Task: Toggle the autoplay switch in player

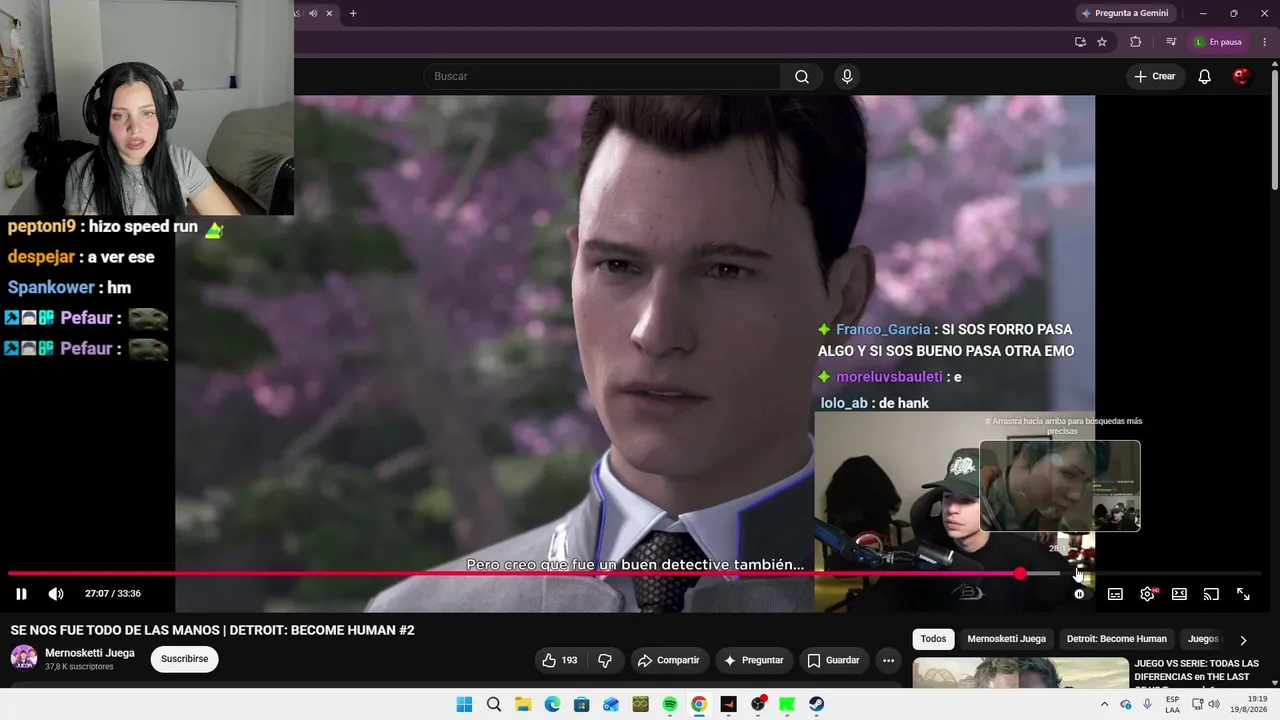Action: tap(1079, 594)
